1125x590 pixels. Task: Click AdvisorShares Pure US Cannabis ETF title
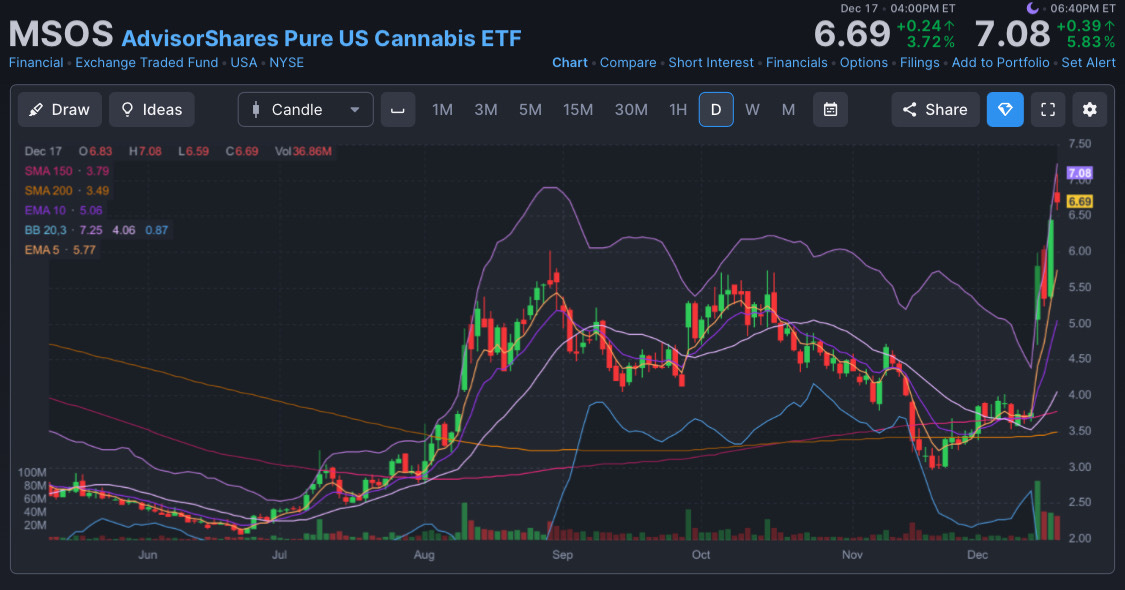click(321, 38)
